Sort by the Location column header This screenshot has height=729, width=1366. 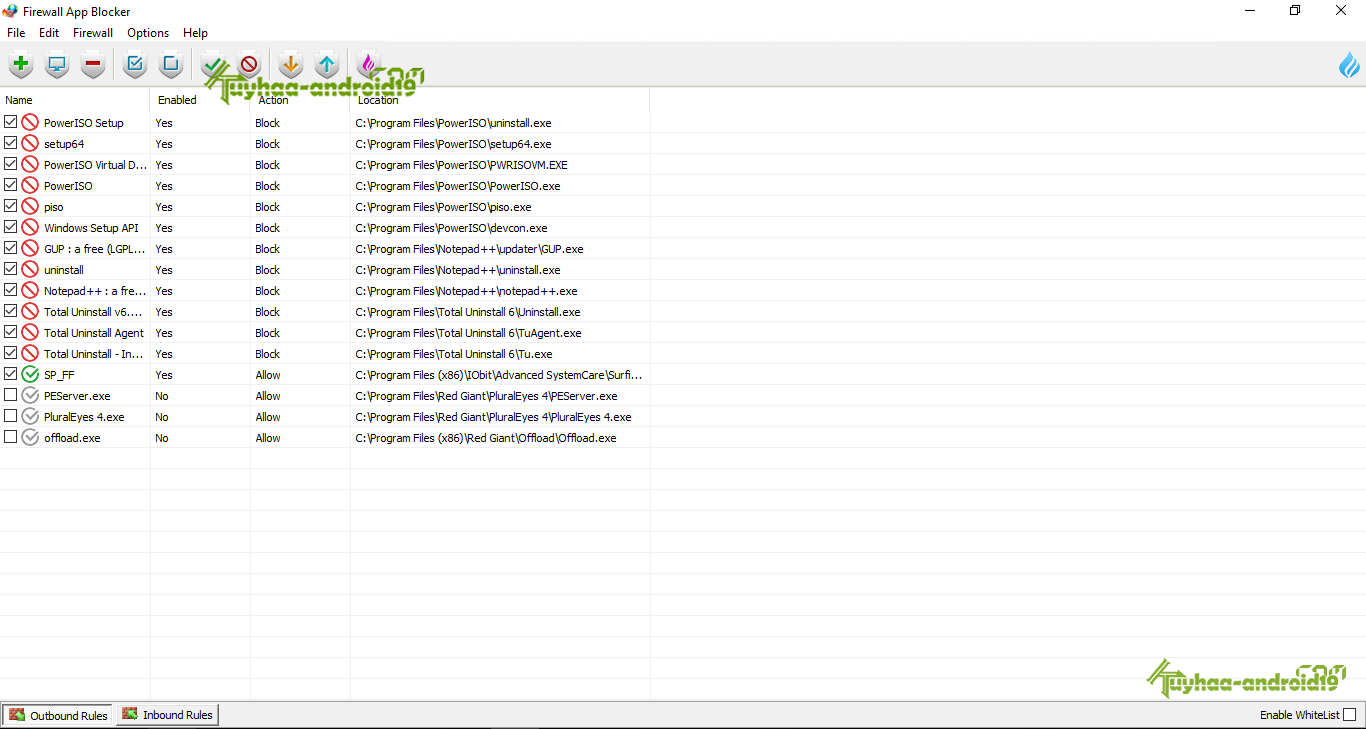coord(500,100)
